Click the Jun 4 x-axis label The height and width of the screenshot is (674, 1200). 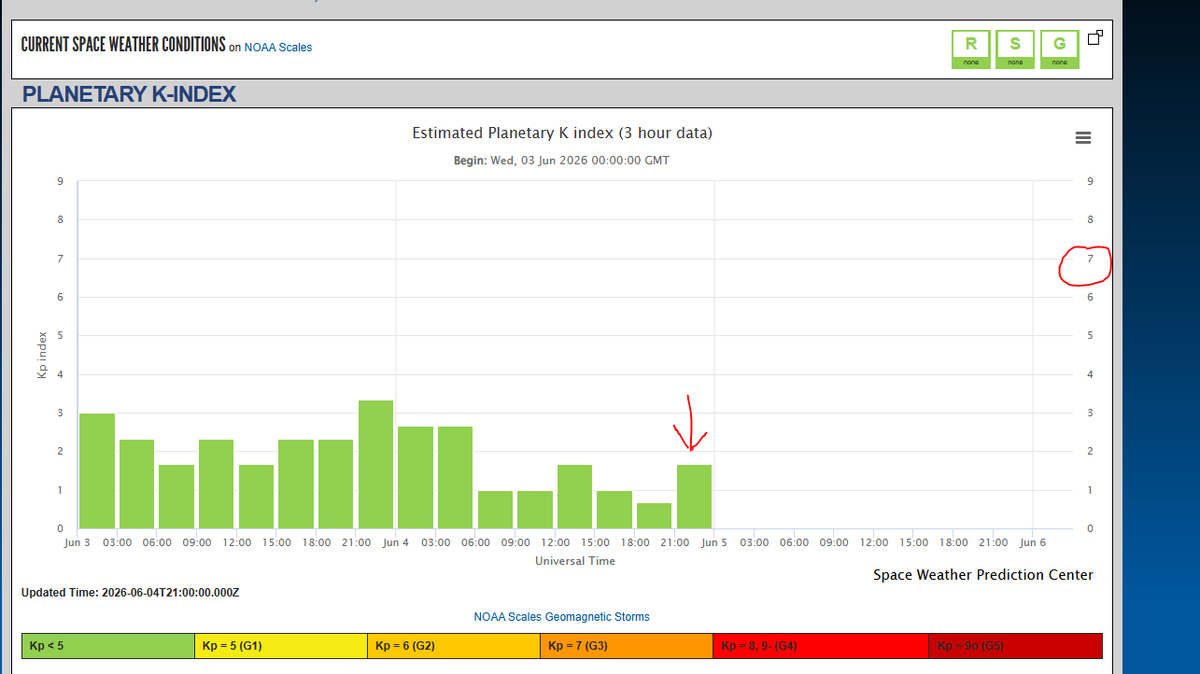[395, 542]
